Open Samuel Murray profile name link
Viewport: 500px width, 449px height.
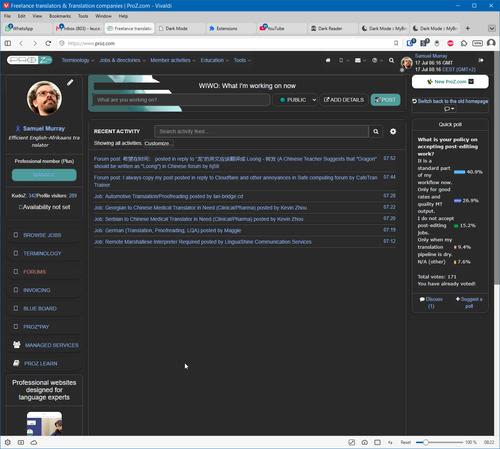point(44,128)
